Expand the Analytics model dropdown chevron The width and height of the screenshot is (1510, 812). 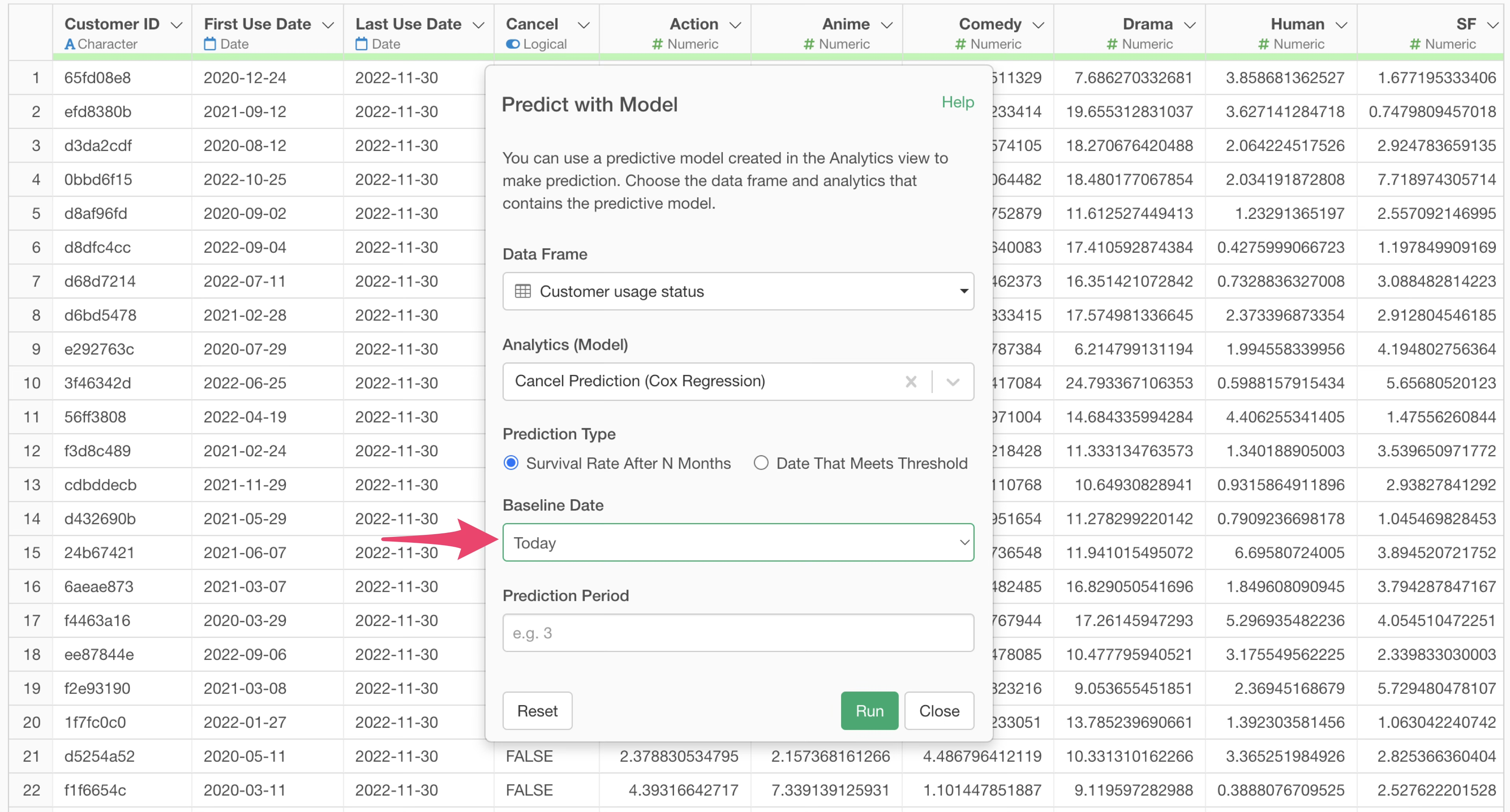coord(953,382)
